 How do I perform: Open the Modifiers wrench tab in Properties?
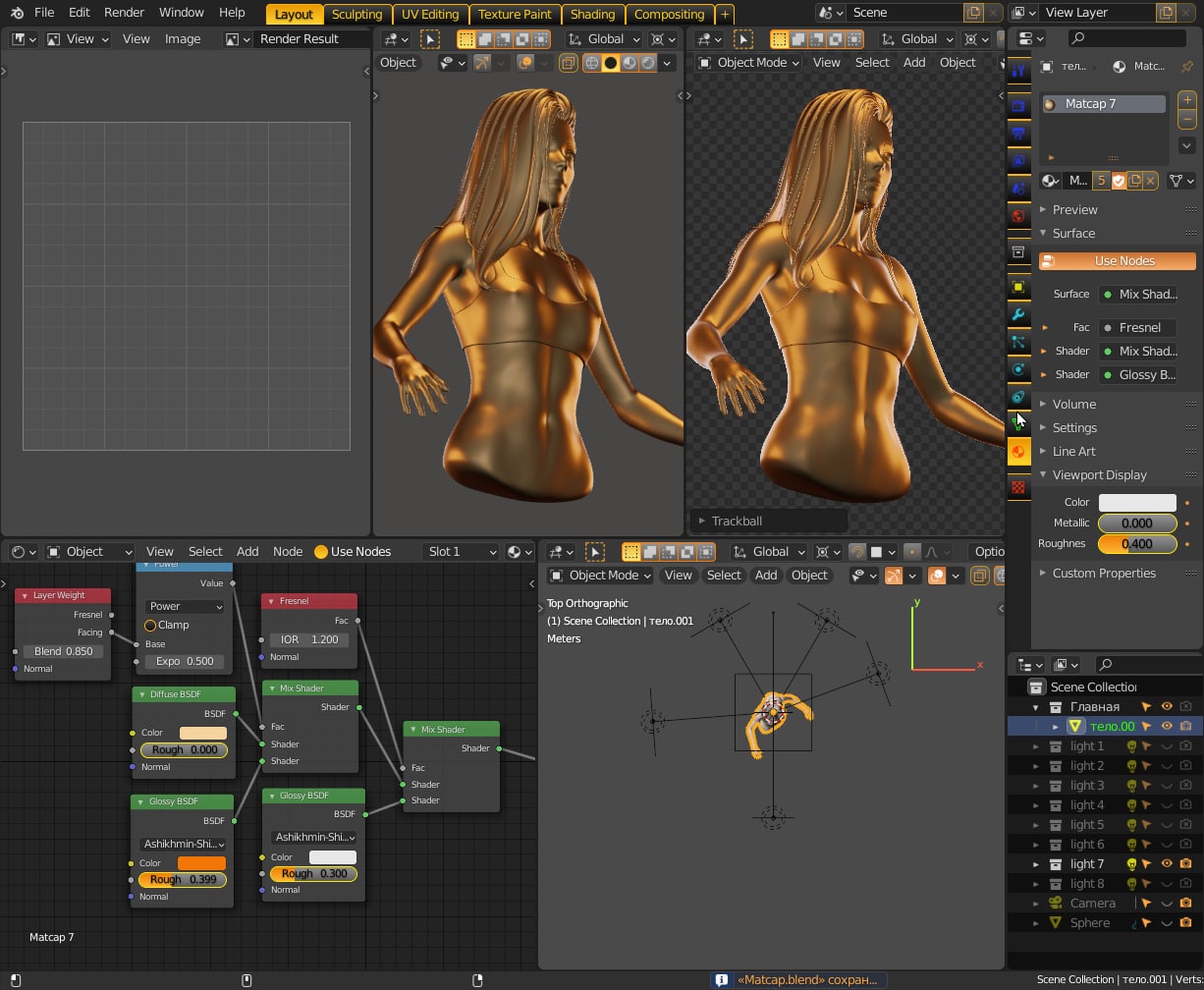(1018, 314)
